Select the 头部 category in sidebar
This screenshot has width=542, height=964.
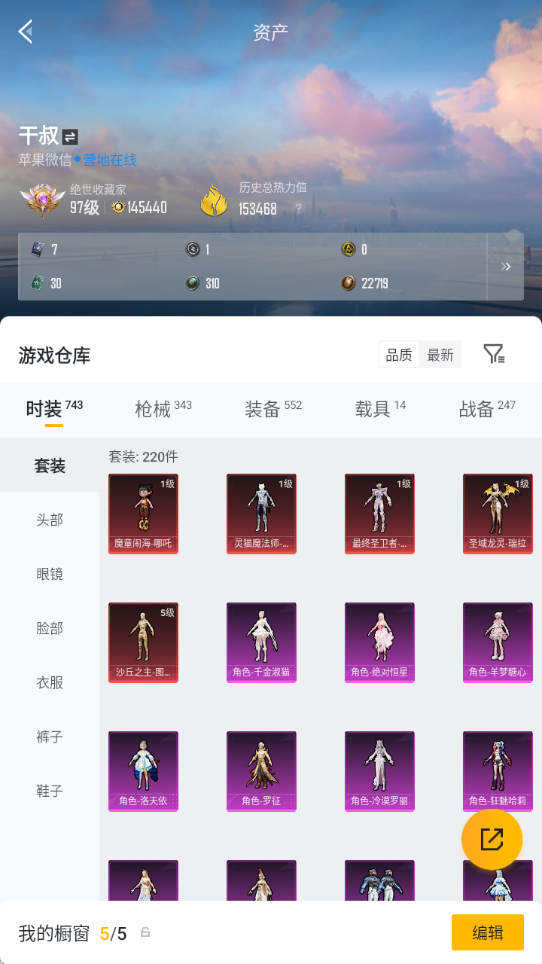49,520
